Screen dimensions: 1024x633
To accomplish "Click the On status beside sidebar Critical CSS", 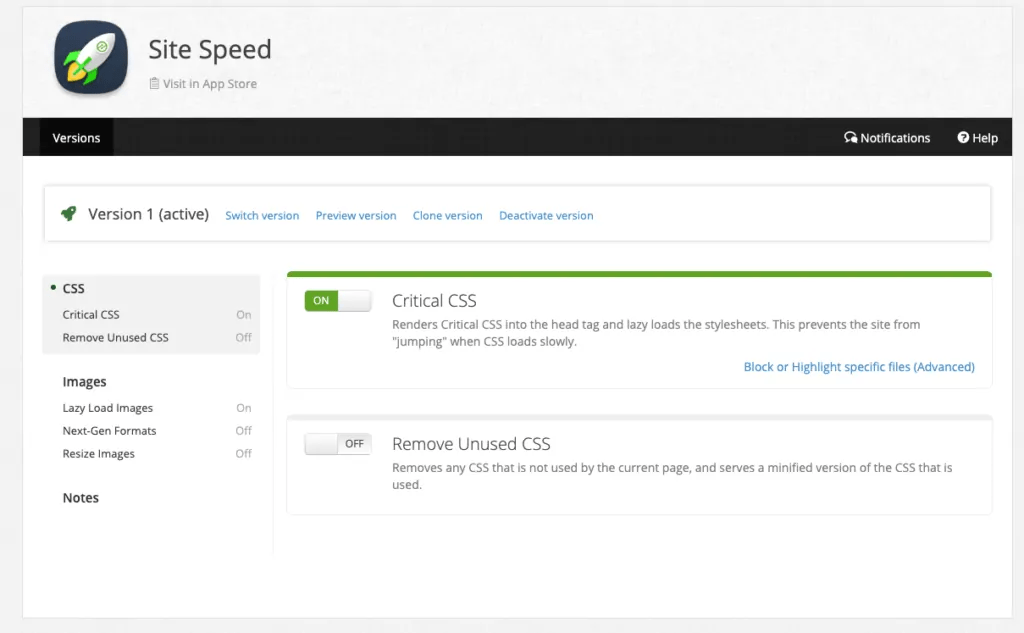I will [x=244, y=314].
